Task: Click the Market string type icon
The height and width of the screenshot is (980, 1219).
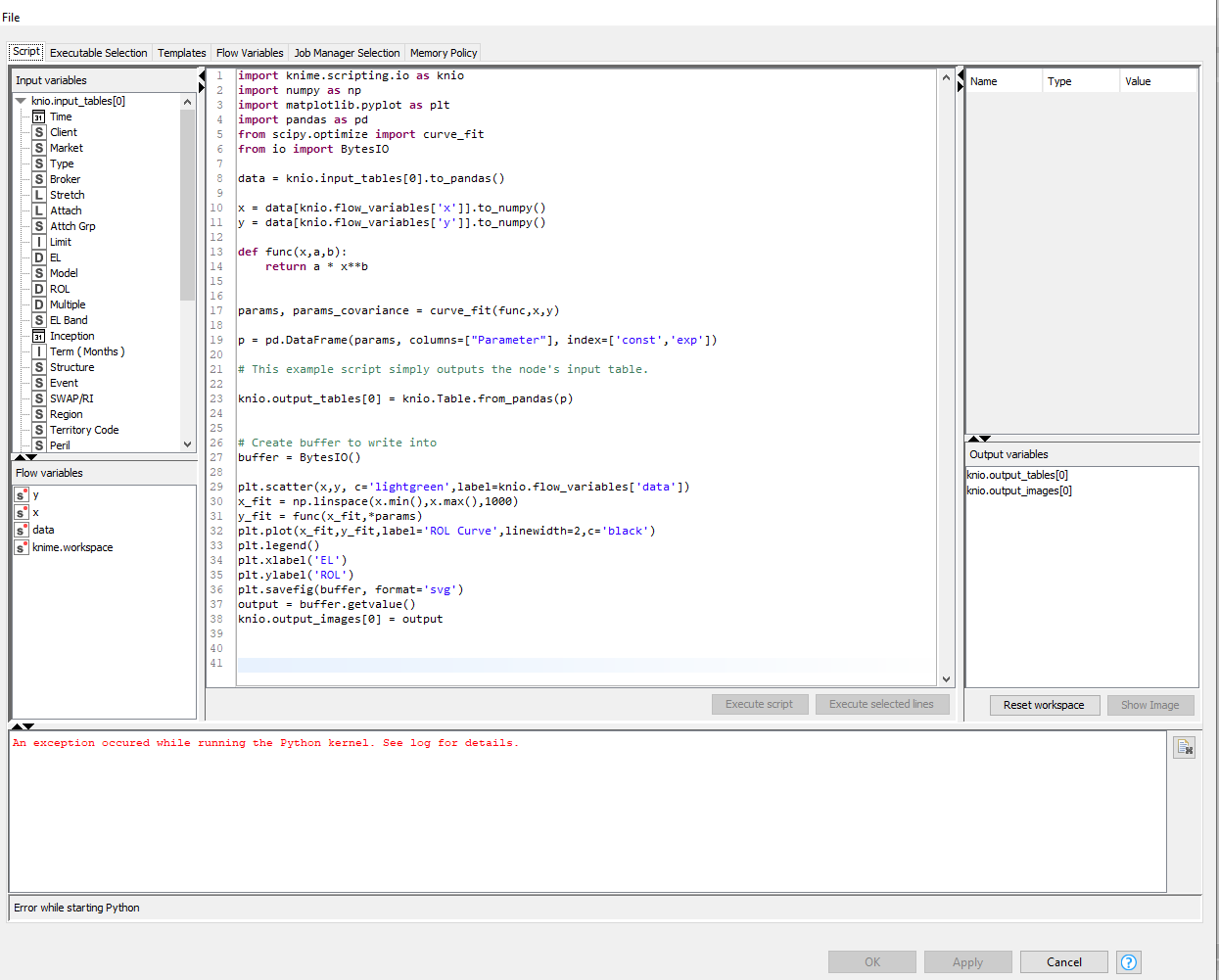Action: [x=38, y=148]
